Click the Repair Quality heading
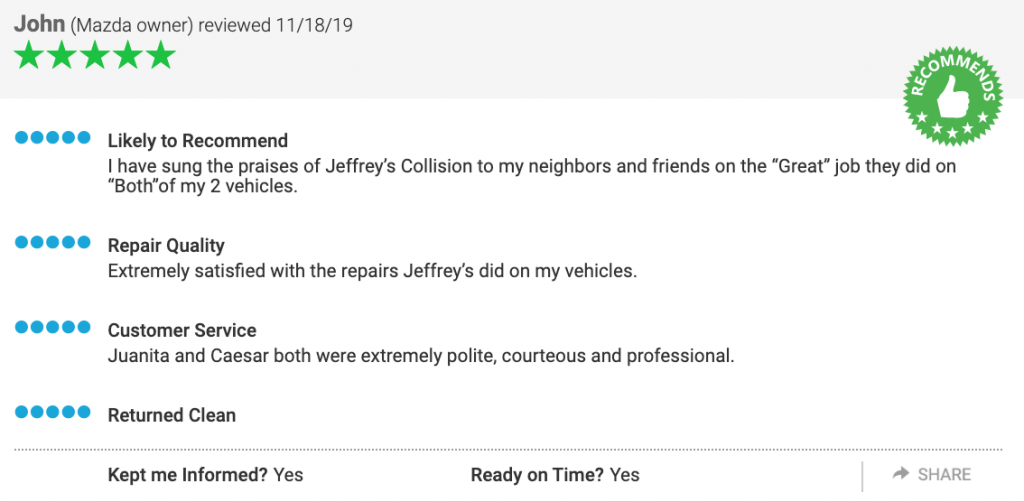 point(166,245)
